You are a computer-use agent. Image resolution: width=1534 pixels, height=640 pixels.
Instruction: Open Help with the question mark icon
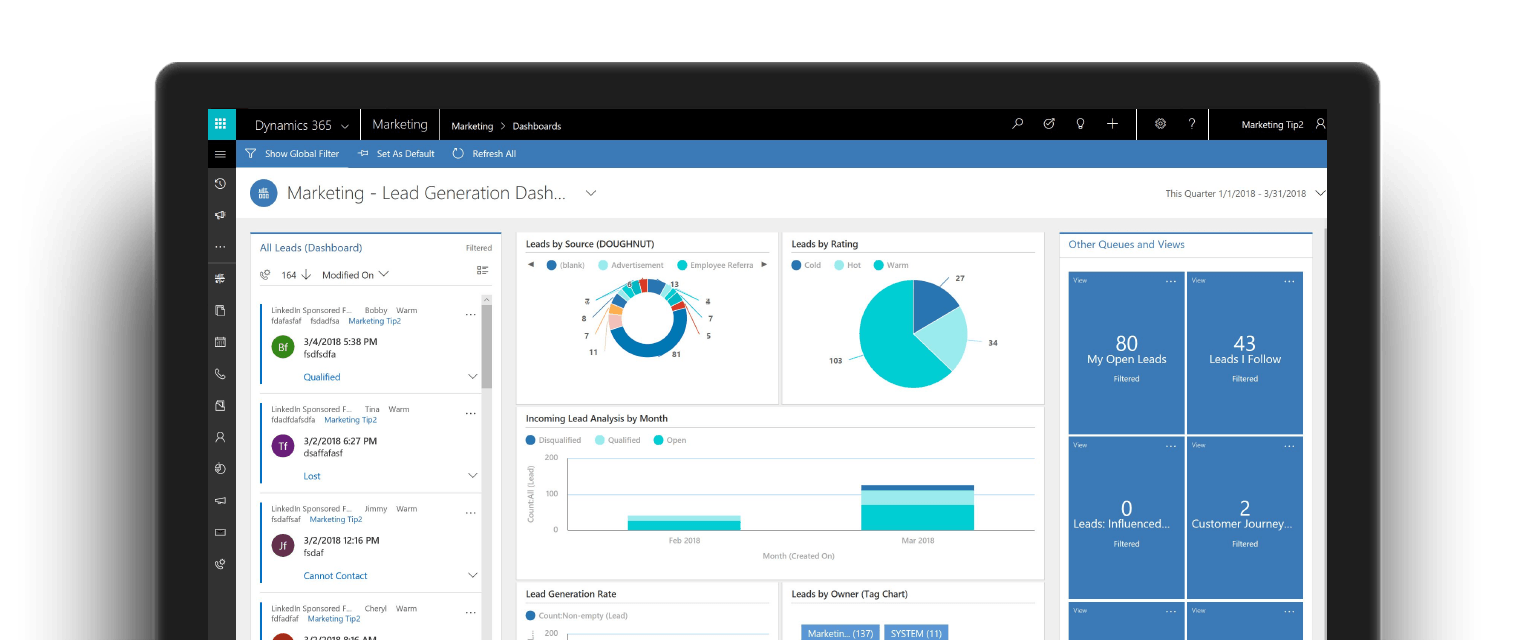point(1191,123)
